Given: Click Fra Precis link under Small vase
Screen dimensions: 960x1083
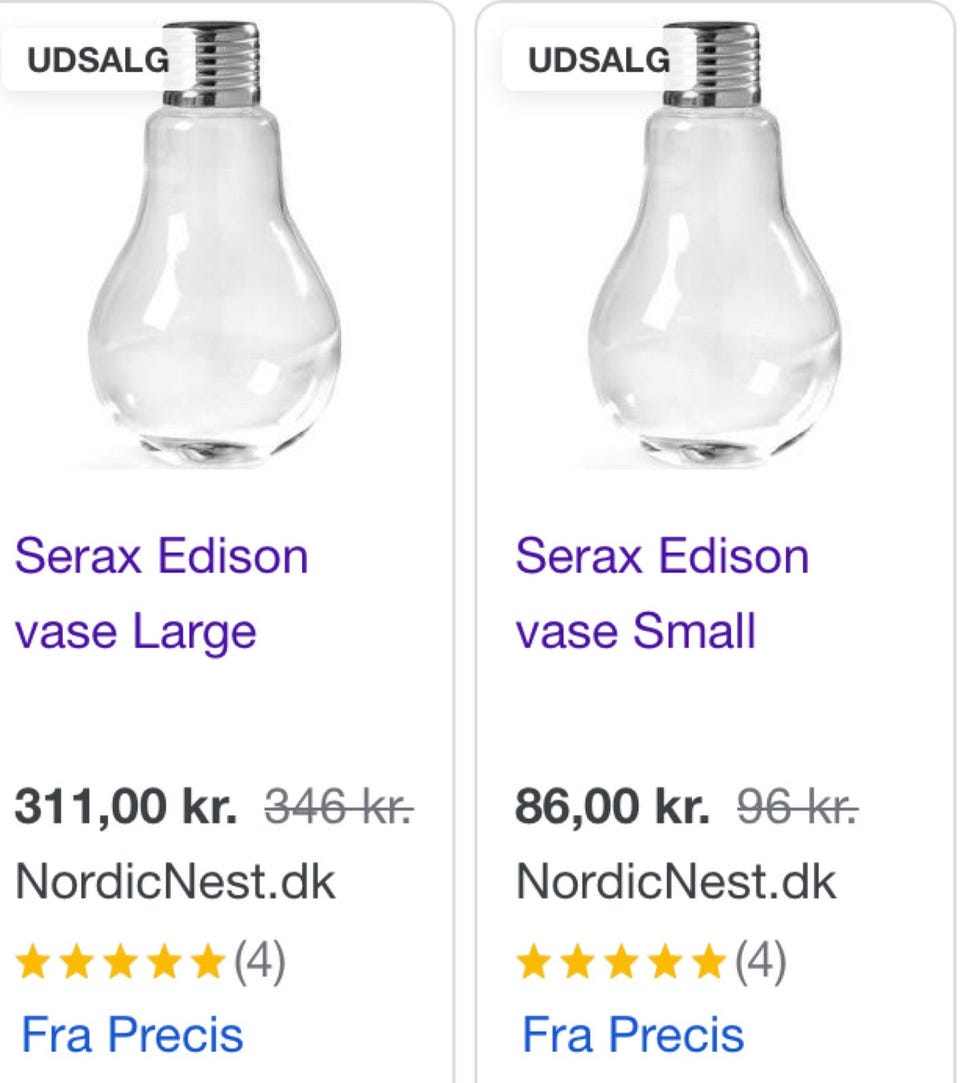Looking at the screenshot, I should point(633,1035).
